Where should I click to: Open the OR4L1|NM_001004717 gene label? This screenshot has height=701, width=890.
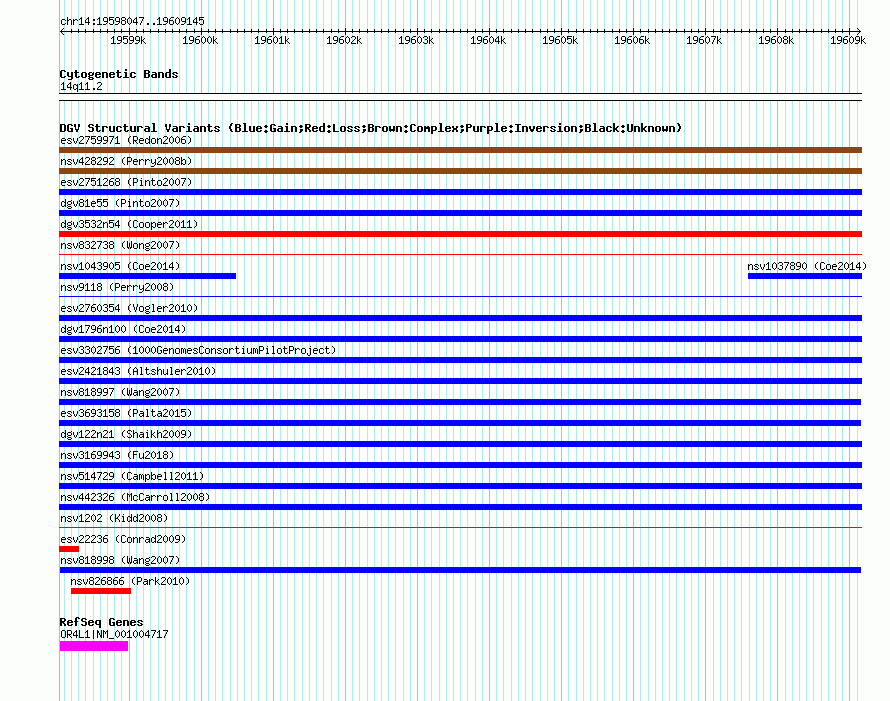click(x=114, y=634)
